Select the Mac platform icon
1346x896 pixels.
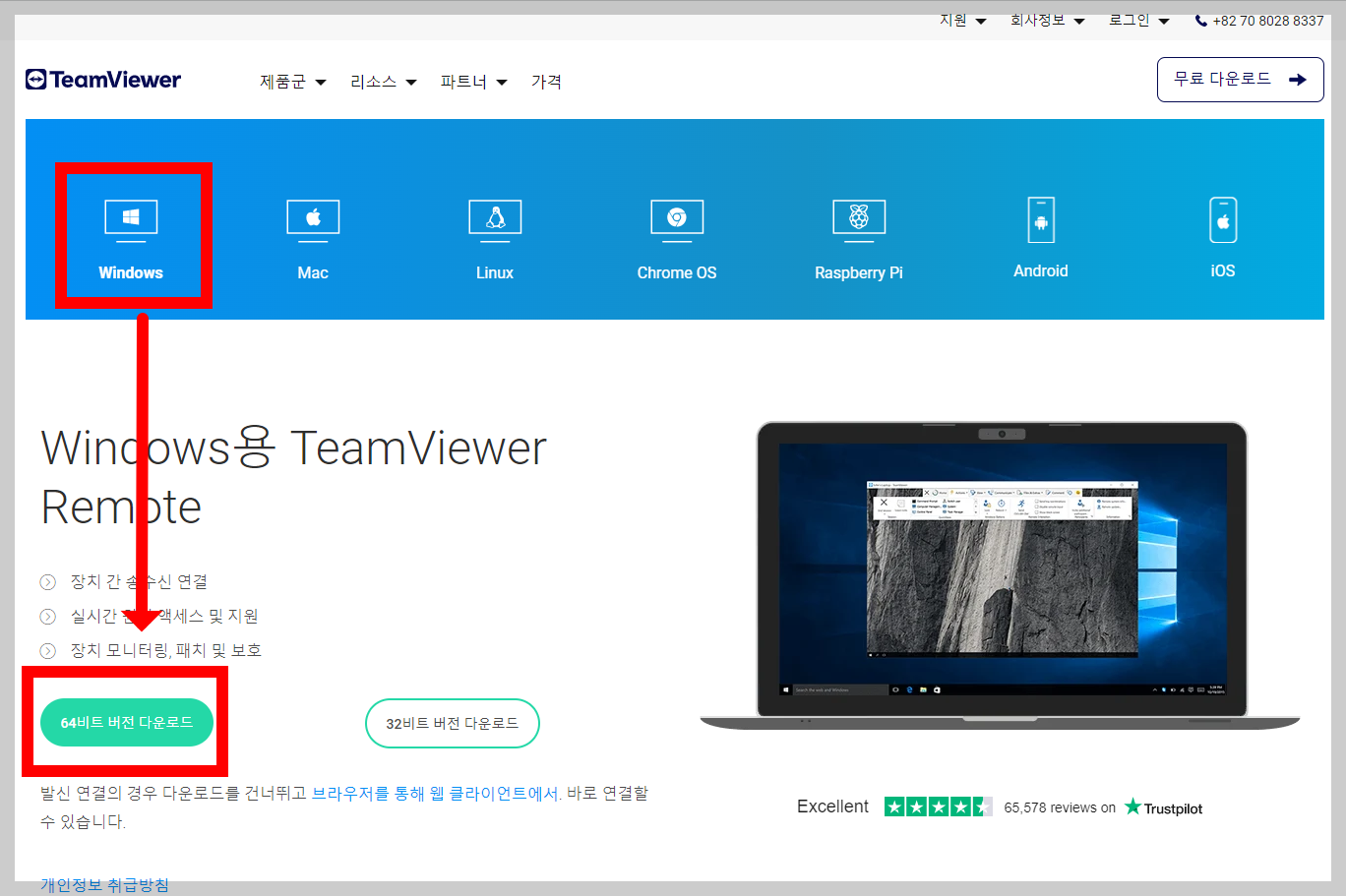coord(312,218)
